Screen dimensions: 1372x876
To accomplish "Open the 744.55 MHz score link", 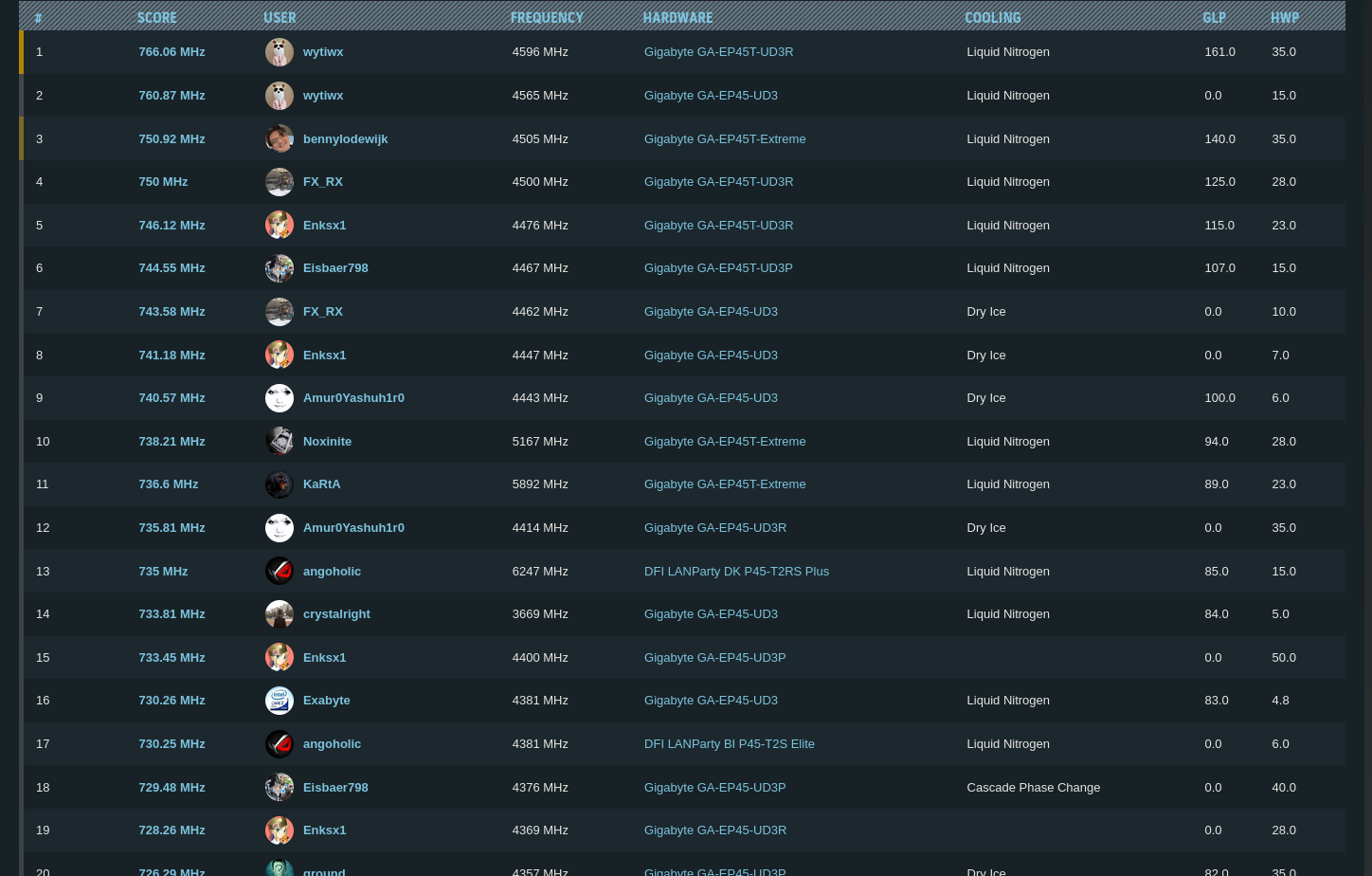I will click(x=171, y=268).
